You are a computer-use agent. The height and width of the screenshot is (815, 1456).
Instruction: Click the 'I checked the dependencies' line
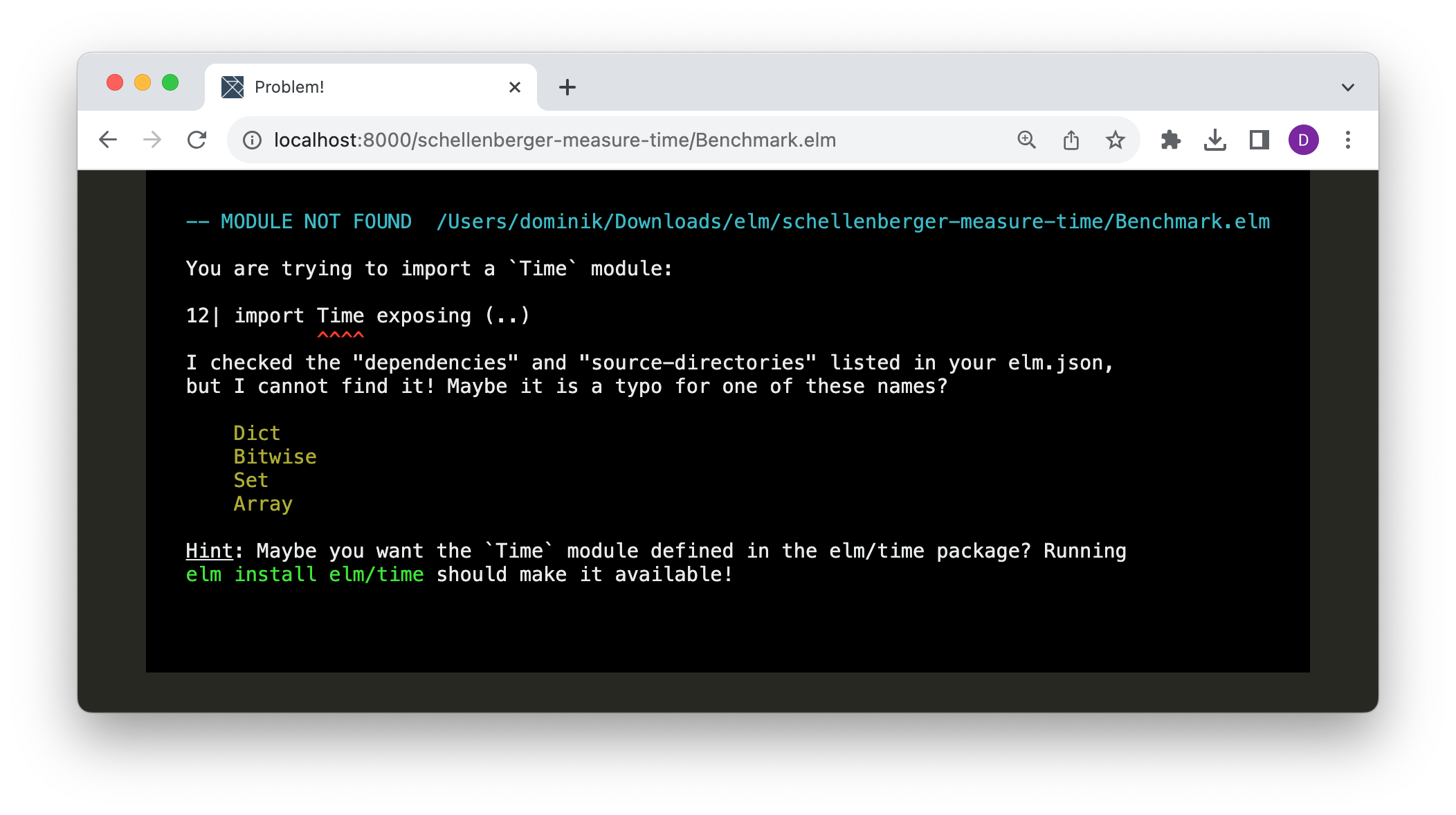pos(649,363)
